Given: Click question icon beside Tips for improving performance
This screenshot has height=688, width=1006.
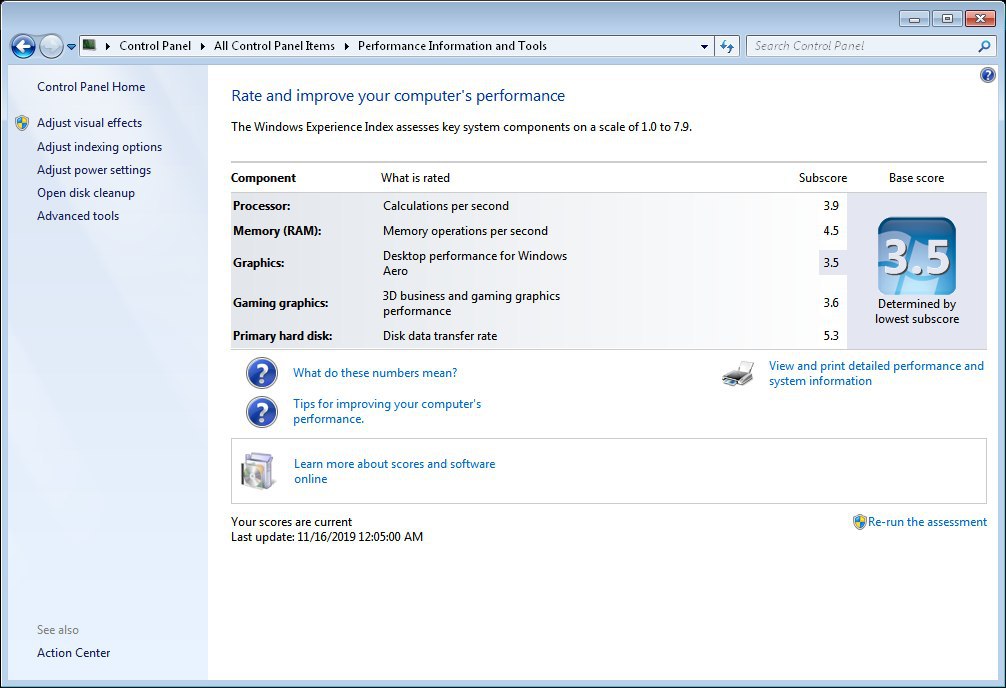Looking at the screenshot, I should [262, 412].
